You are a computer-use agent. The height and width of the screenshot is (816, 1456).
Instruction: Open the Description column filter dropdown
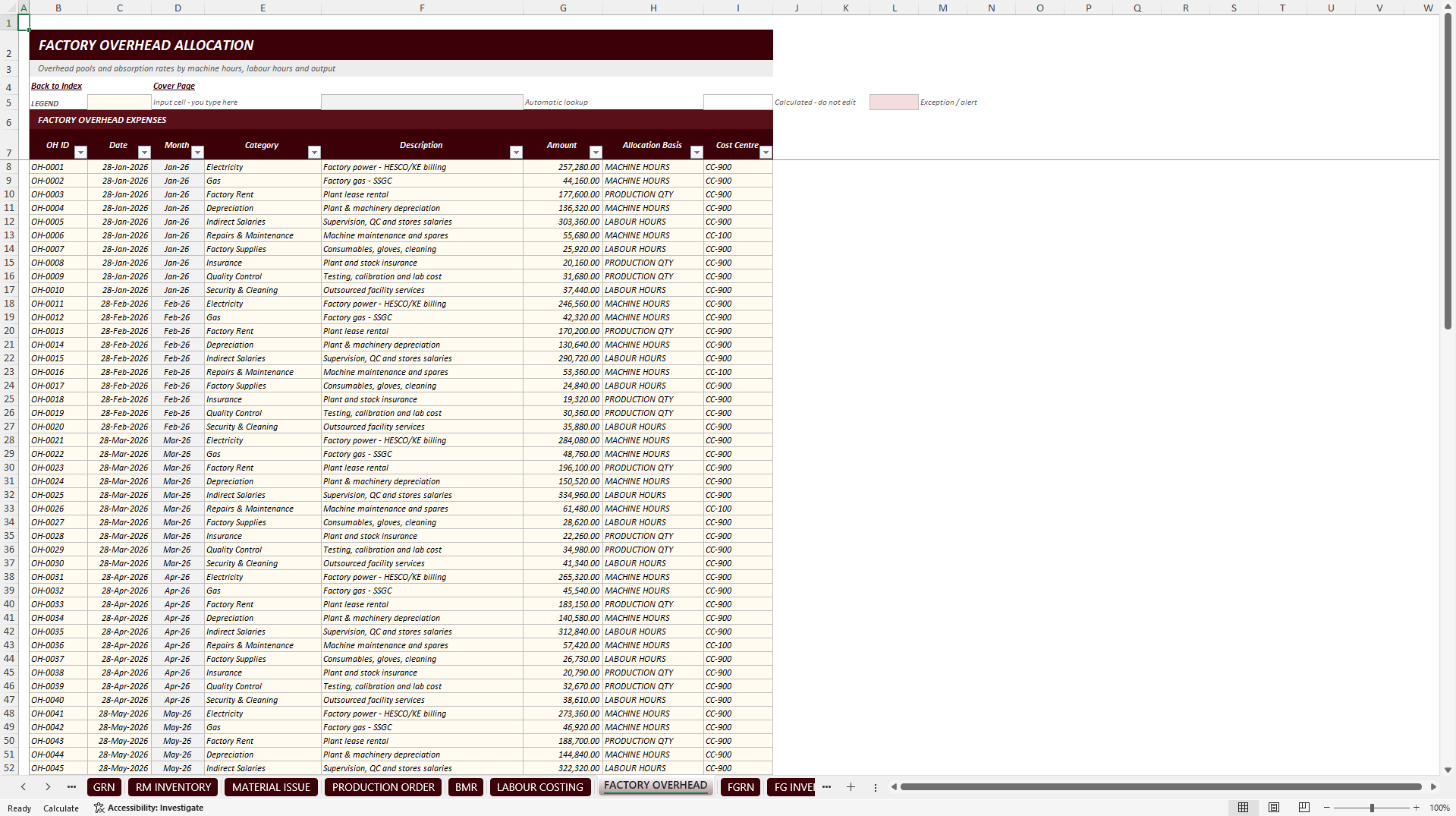click(x=516, y=153)
